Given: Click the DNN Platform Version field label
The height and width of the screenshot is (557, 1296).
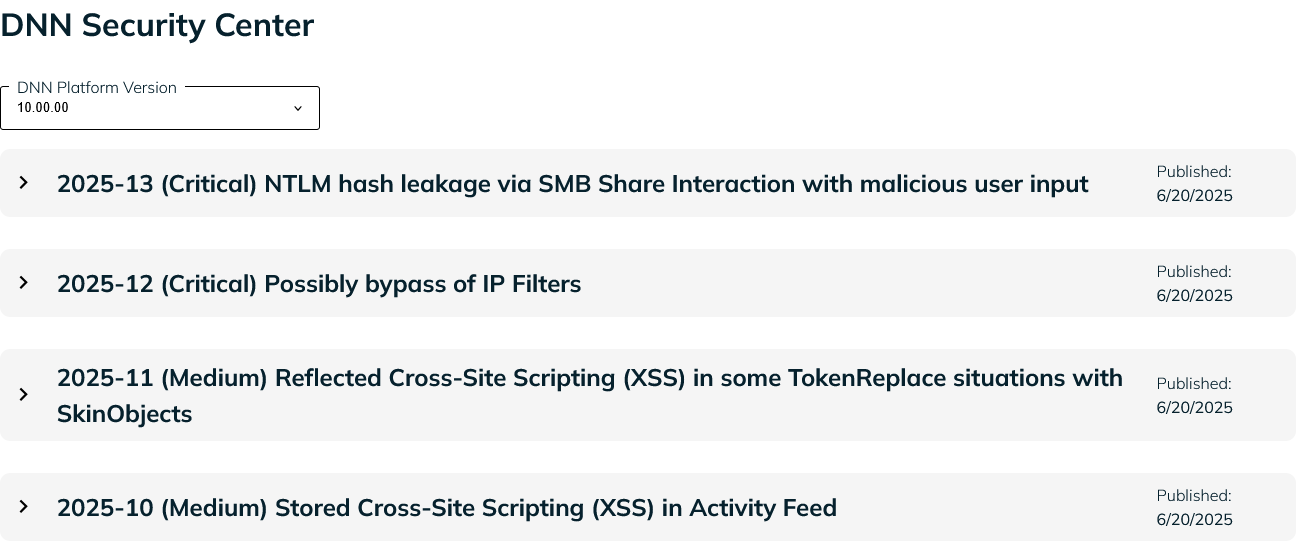Looking at the screenshot, I should point(97,88).
